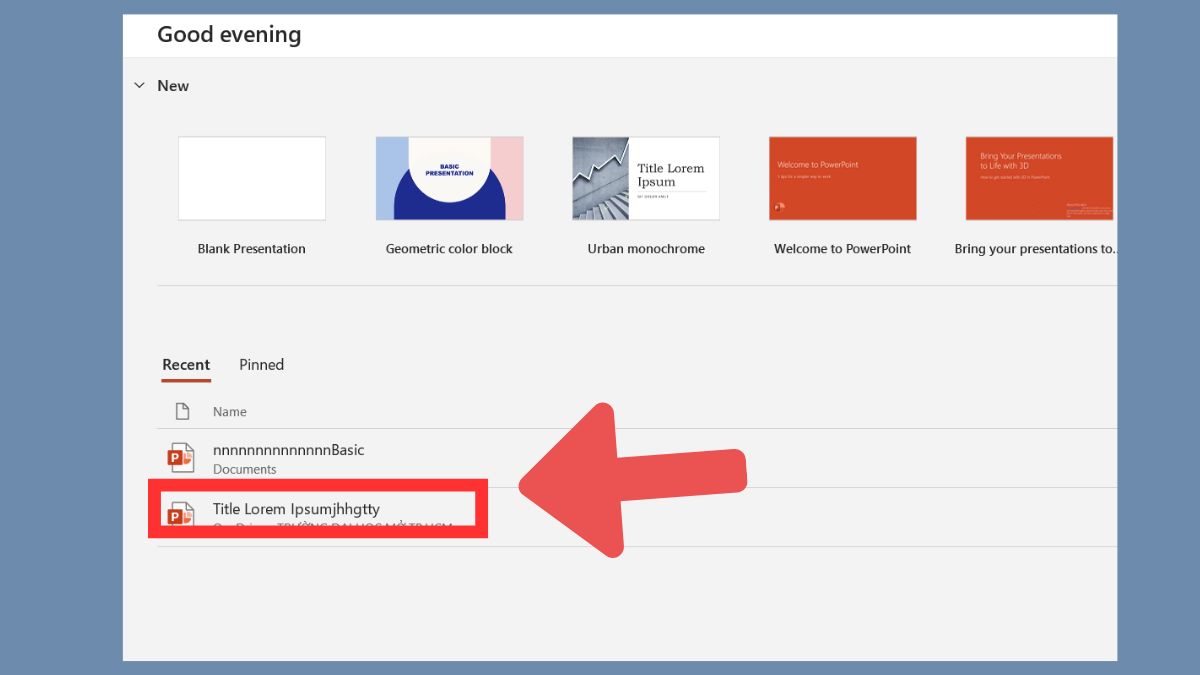
Task: Collapse the New section chevron
Action: pos(139,86)
